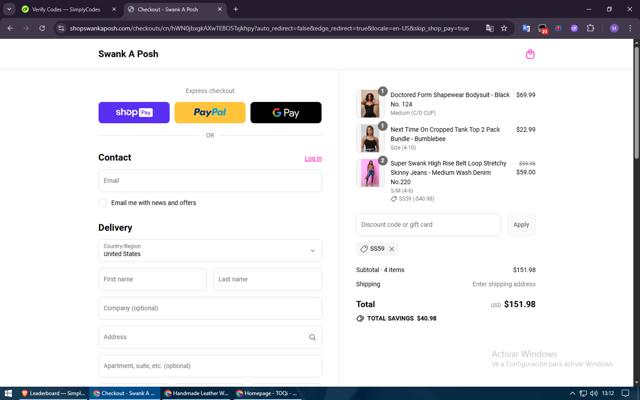This screenshot has width=640, height=400.
Task: Expand the Country/Region dropdown
Action: click(x=210, y=250)
